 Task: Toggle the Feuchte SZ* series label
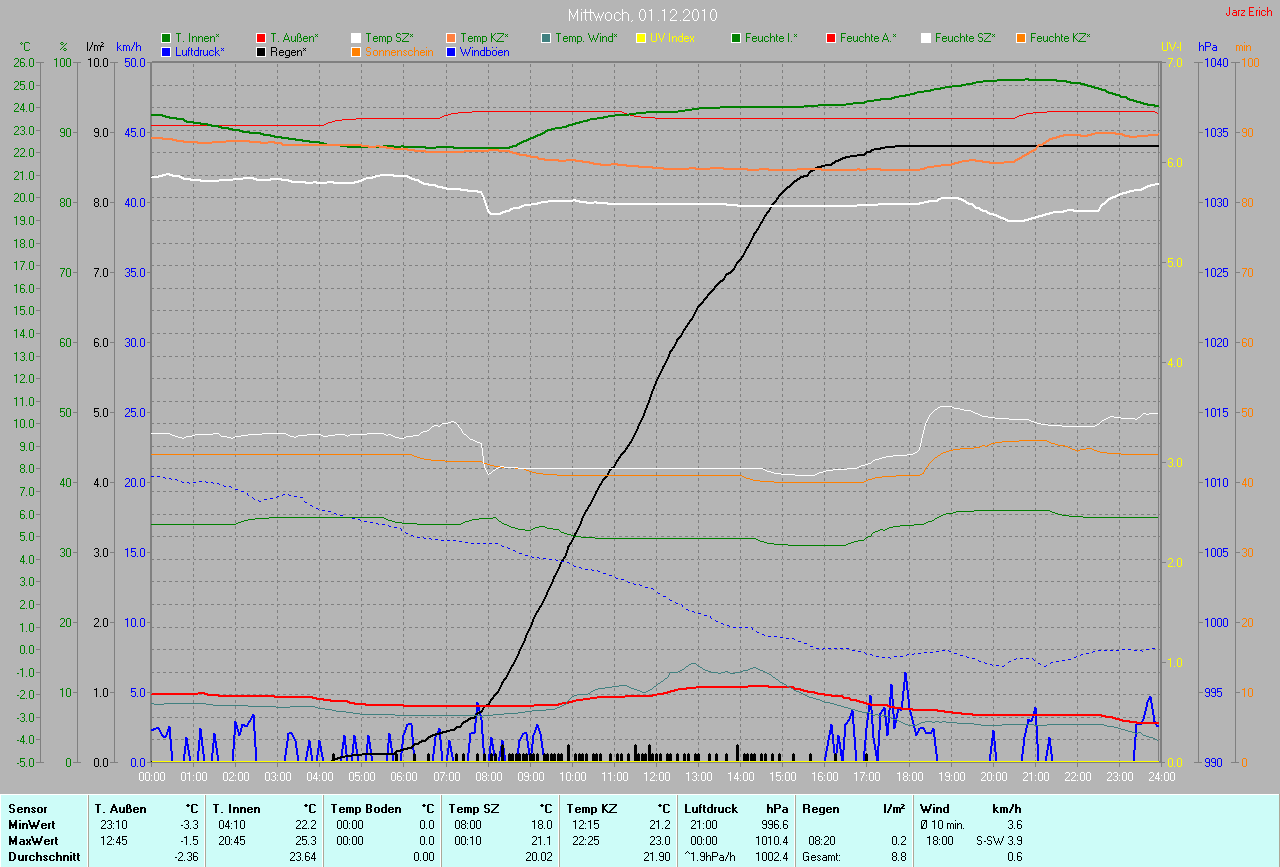click(964, 38)
